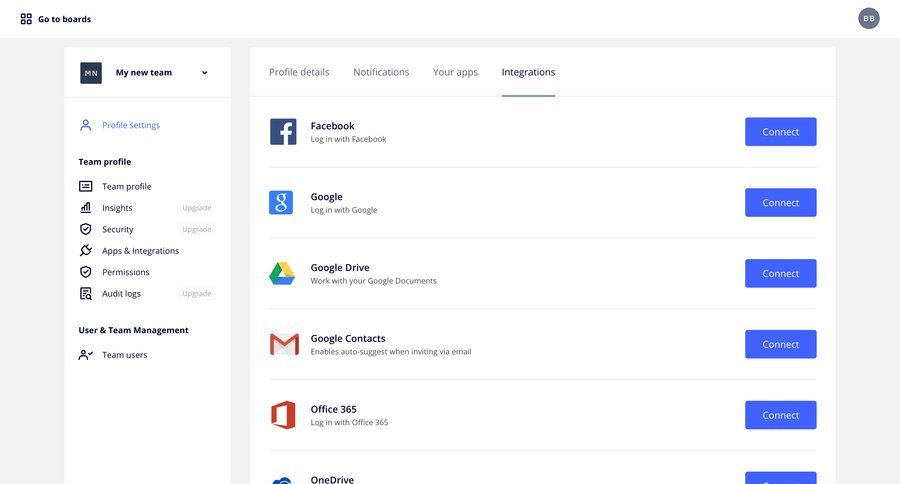Click the Insights bar chart icon
Viewport: 900px width, 484px height.
[x=86, y=207]
